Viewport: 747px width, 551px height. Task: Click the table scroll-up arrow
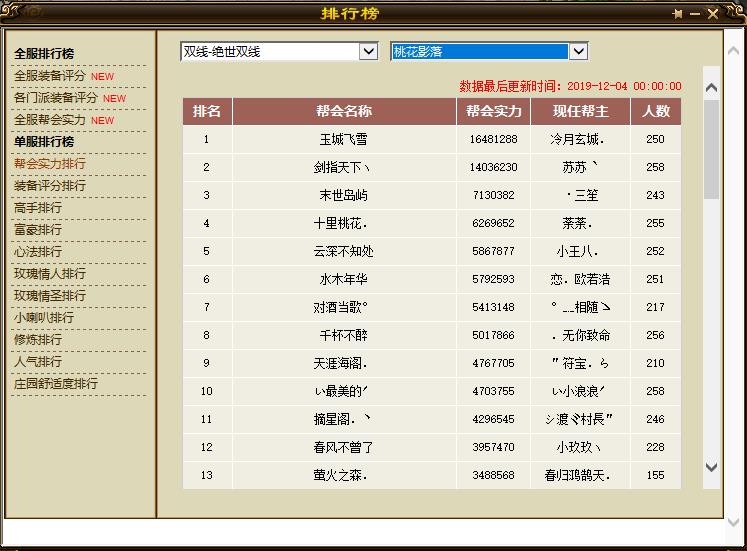[x=711, y=87]
